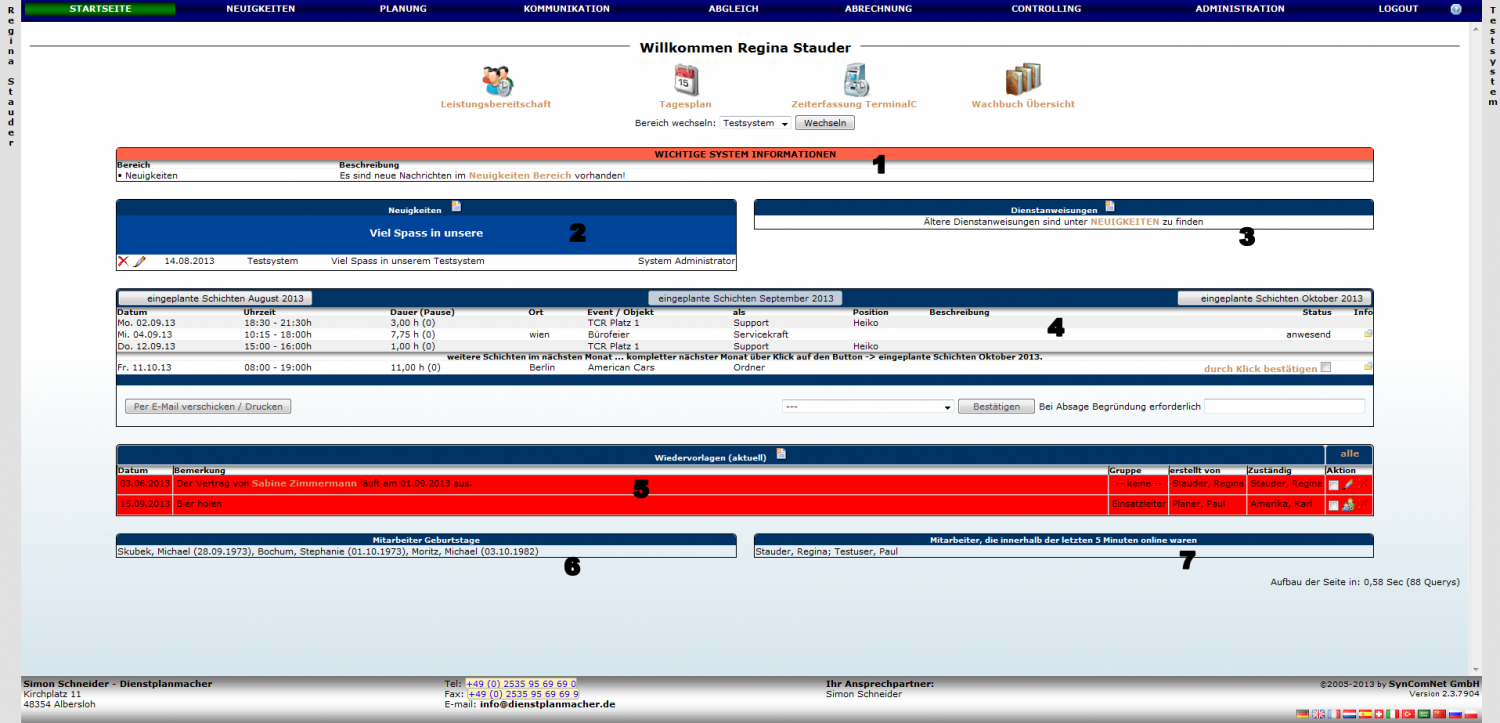Open the Leistungsbereitschaft icon
The width and height of the screenshot is (1500, 723).
coord(497,79)
